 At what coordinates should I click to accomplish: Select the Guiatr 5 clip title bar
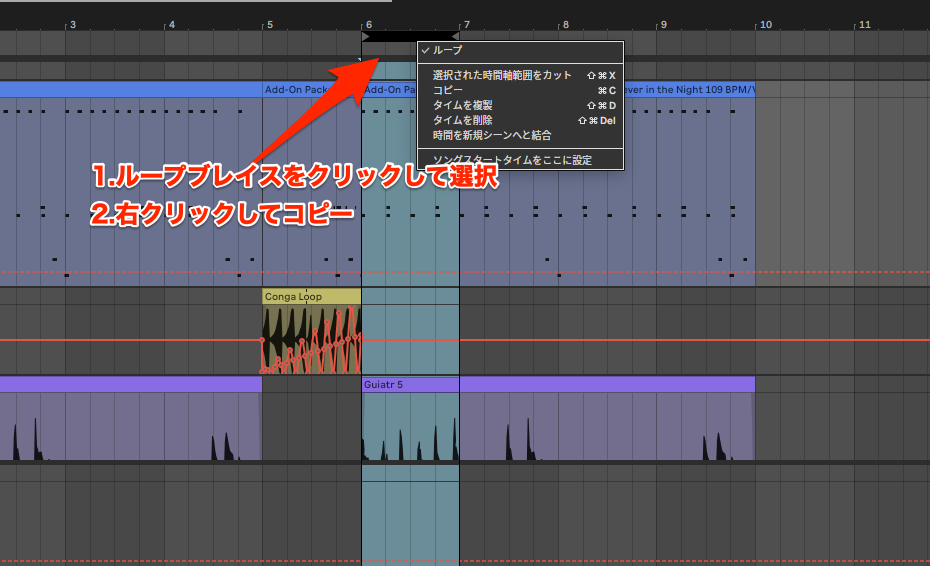410,384
